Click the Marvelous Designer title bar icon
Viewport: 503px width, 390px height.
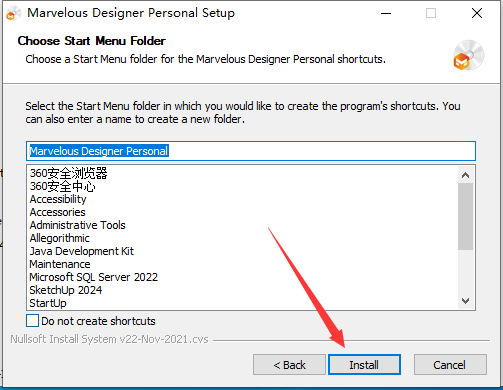(13, 13)
